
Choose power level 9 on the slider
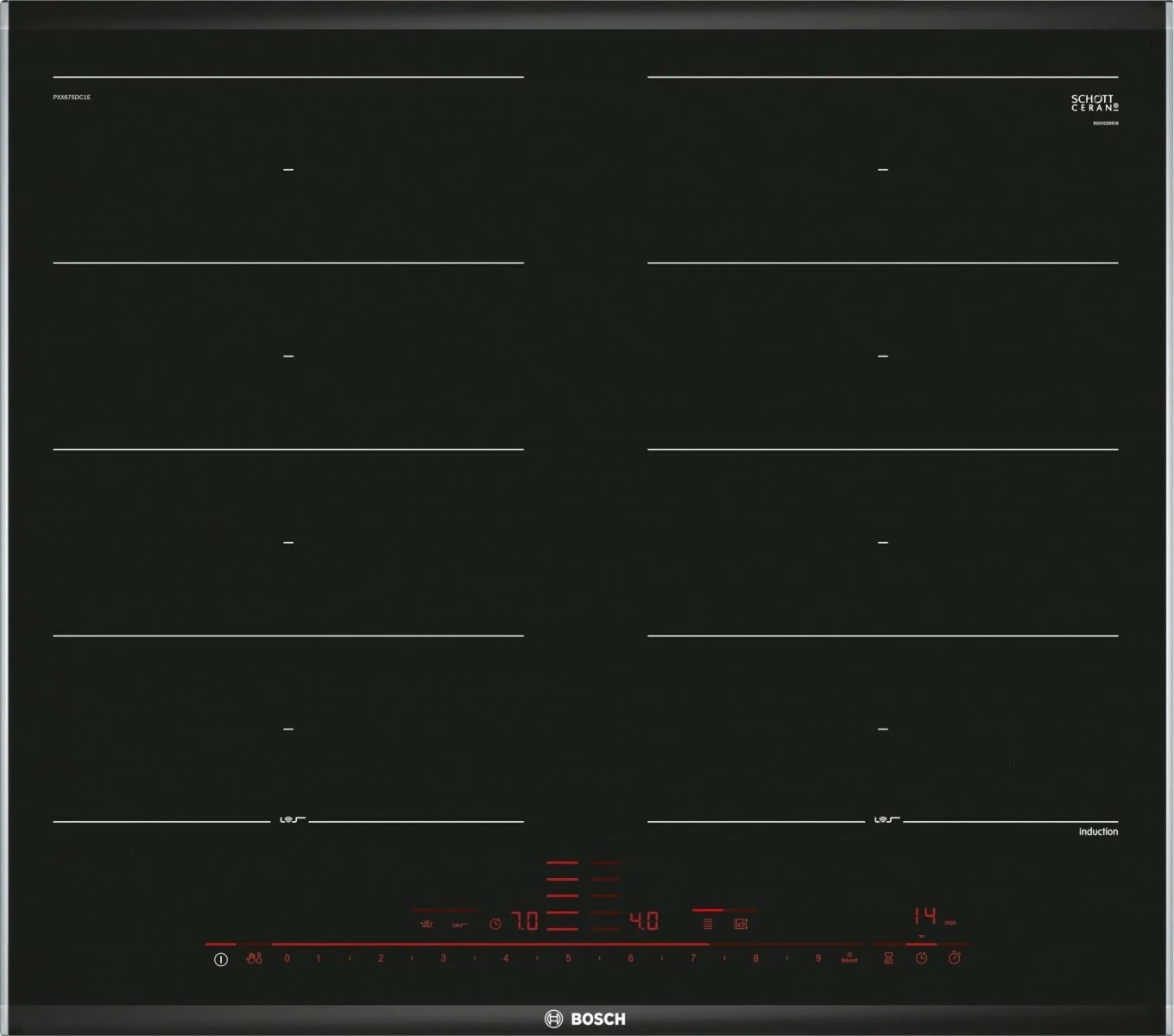point(818,958)
